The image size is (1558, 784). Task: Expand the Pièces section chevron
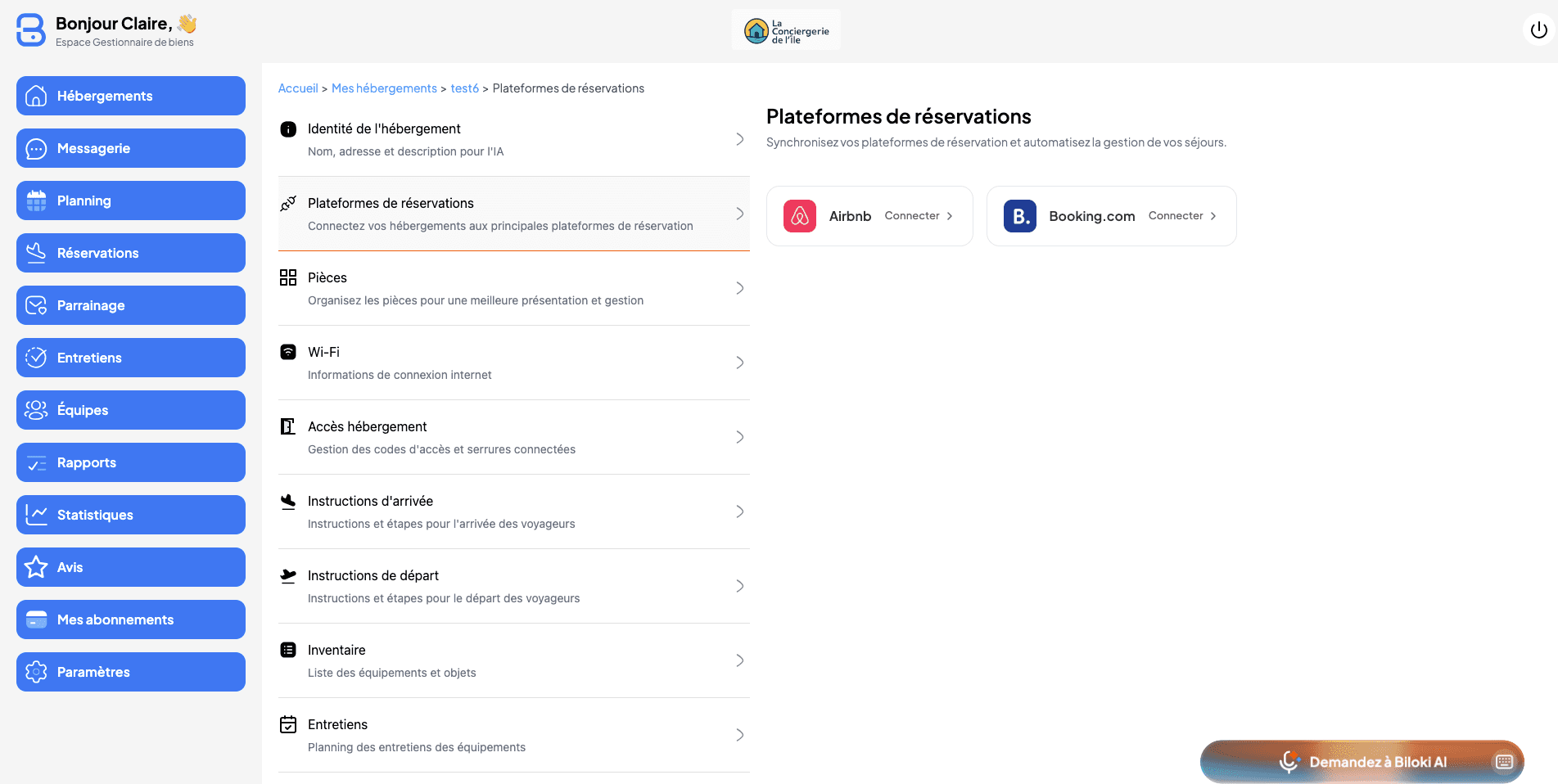tap(739, 288)
